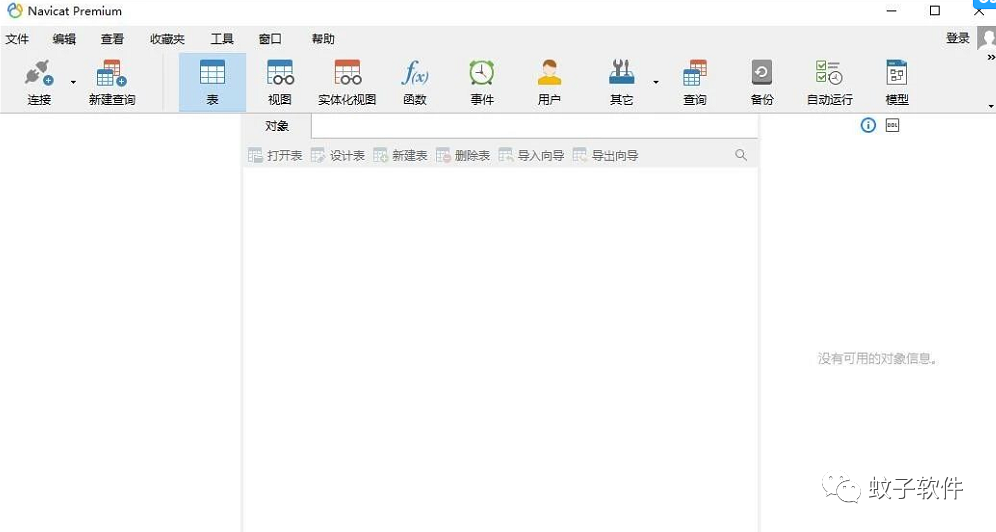Click the search magnifier icon
996x532 pixels.
click(741, 155)
